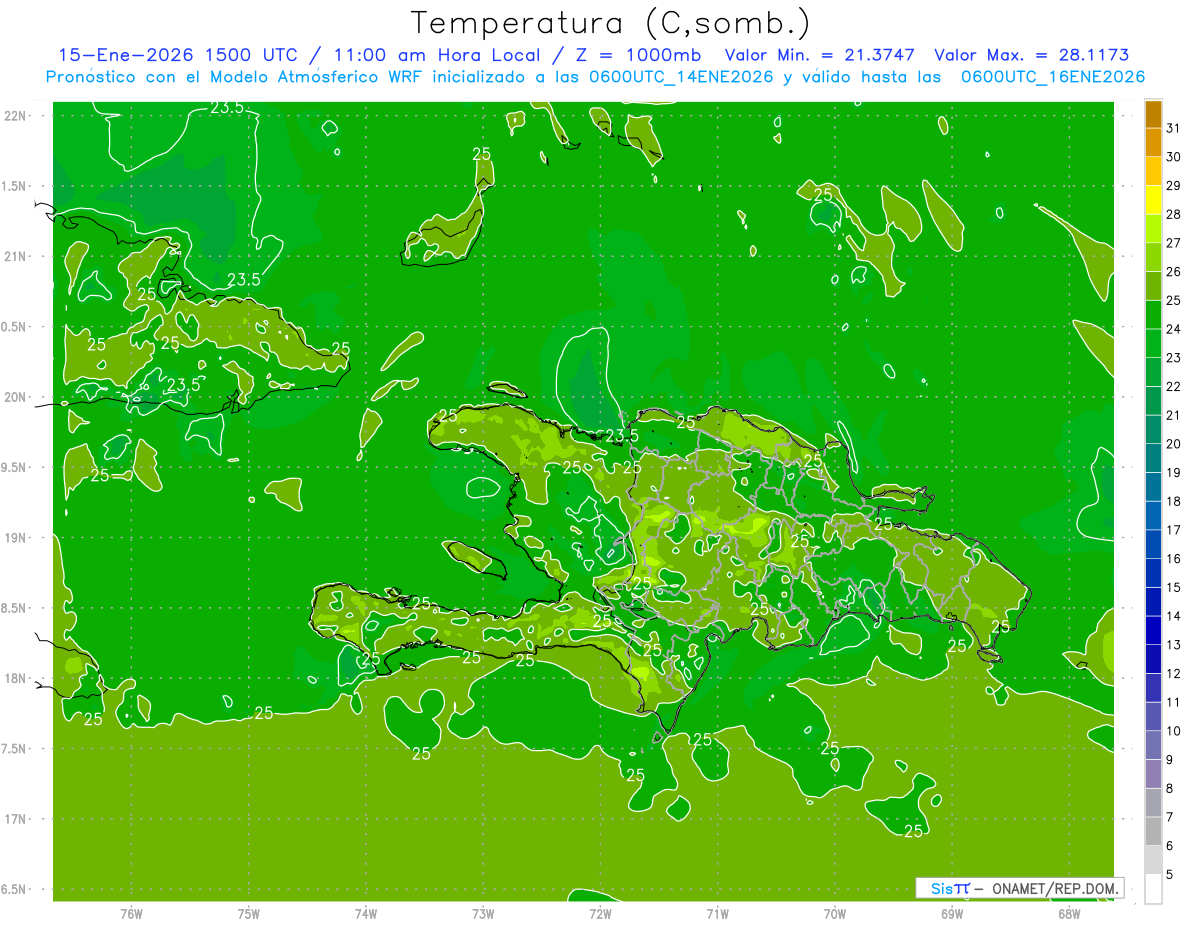Click the '22N' latitude label
This screenshot has width=1200, height=927.
pos(17,116)
